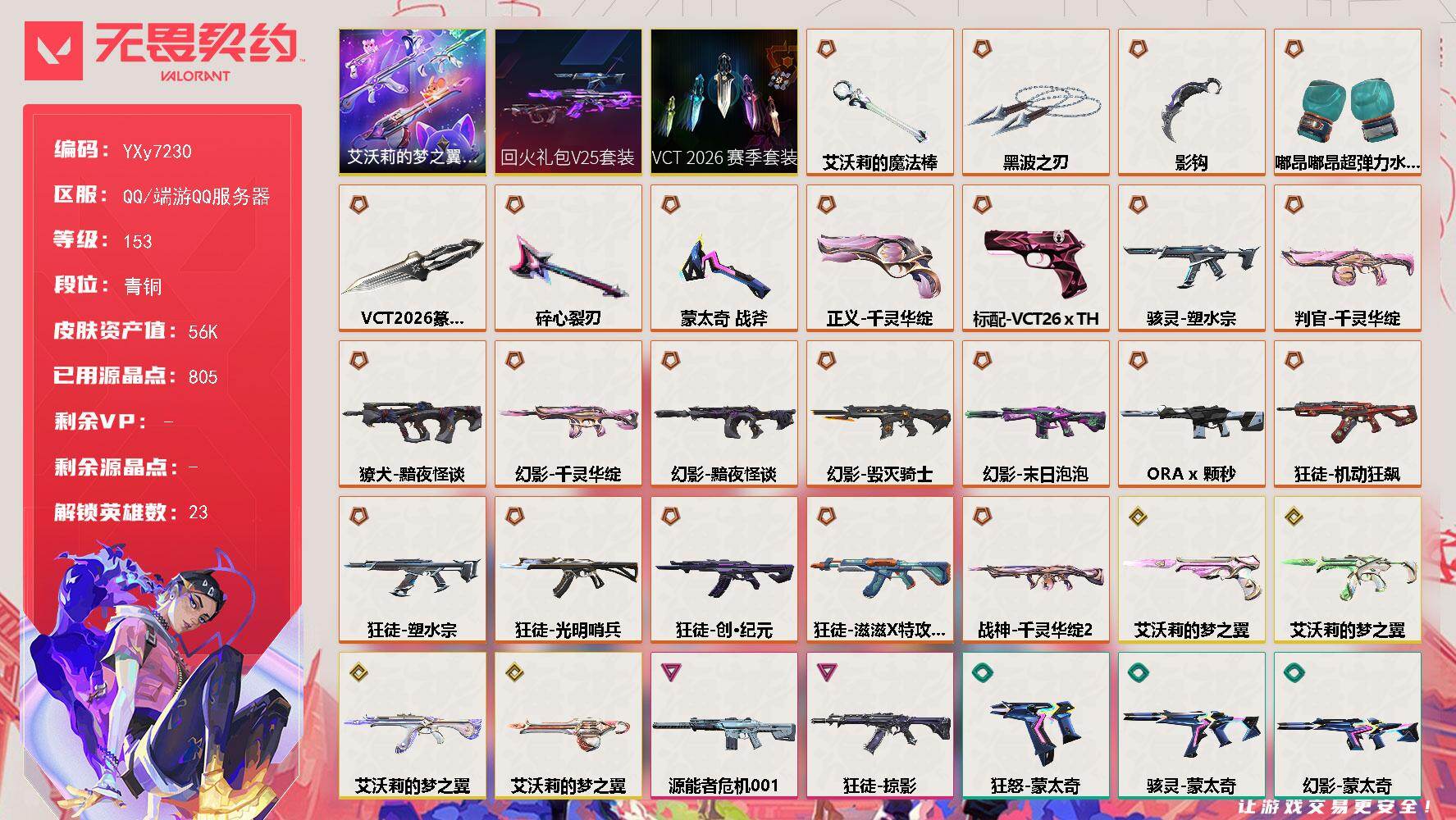The height and width of the screenshot is (820, 1456).
Task: Open the VCT 2026 赛季套装 bundle
Action: [x=723, y=102]
